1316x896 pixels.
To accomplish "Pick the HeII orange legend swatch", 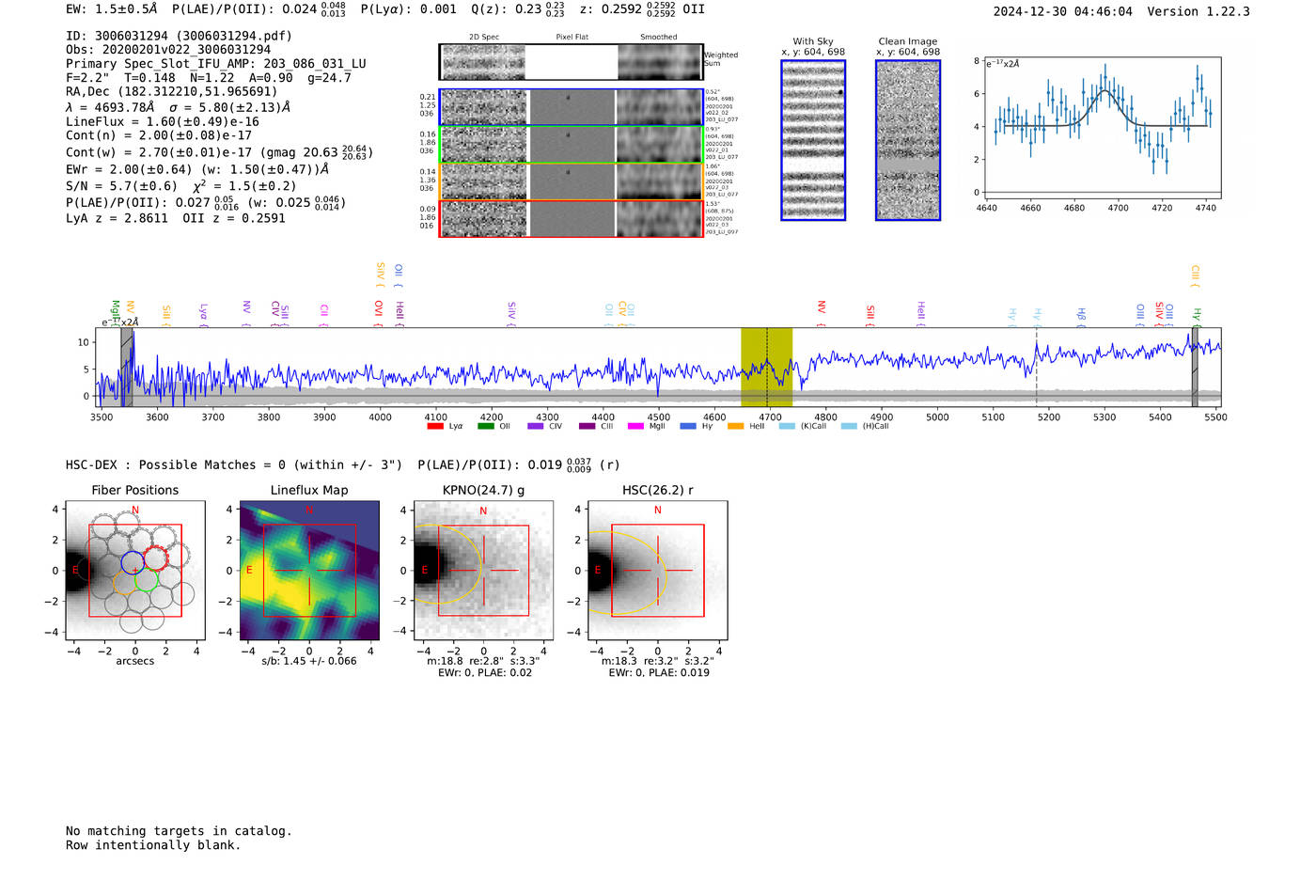I will point(736,427).
